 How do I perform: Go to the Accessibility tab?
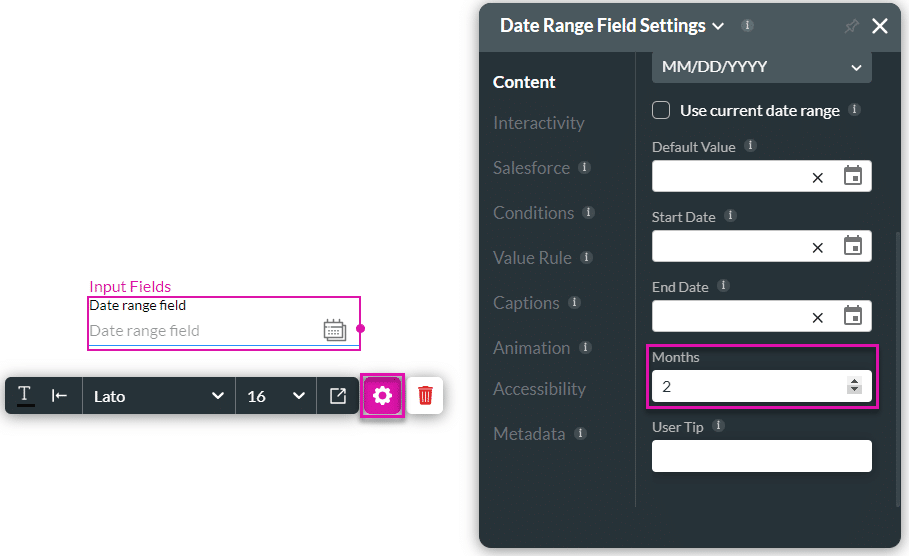pos(539,389)
